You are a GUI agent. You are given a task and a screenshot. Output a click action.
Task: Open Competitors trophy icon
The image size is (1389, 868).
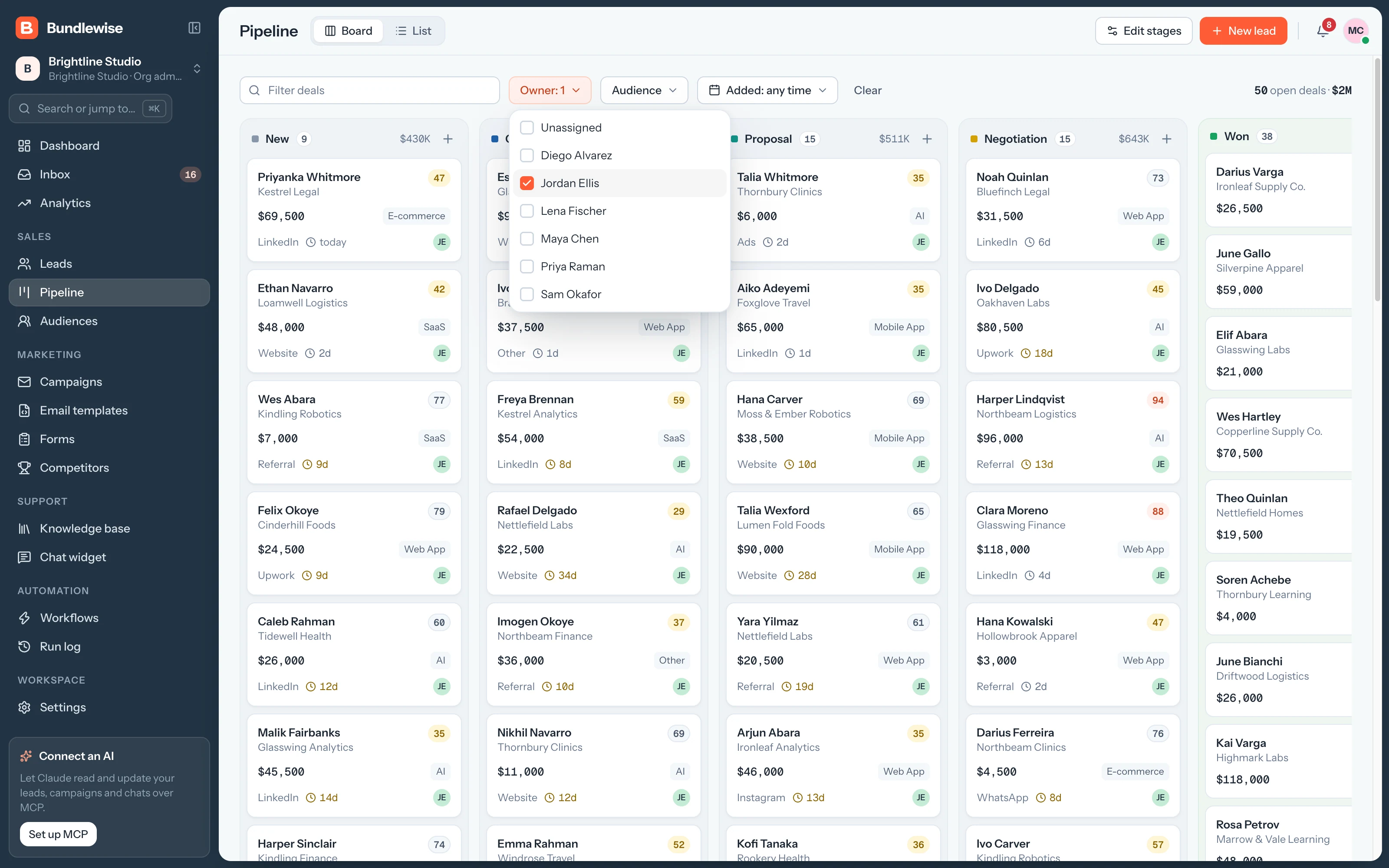coord(24,468)
